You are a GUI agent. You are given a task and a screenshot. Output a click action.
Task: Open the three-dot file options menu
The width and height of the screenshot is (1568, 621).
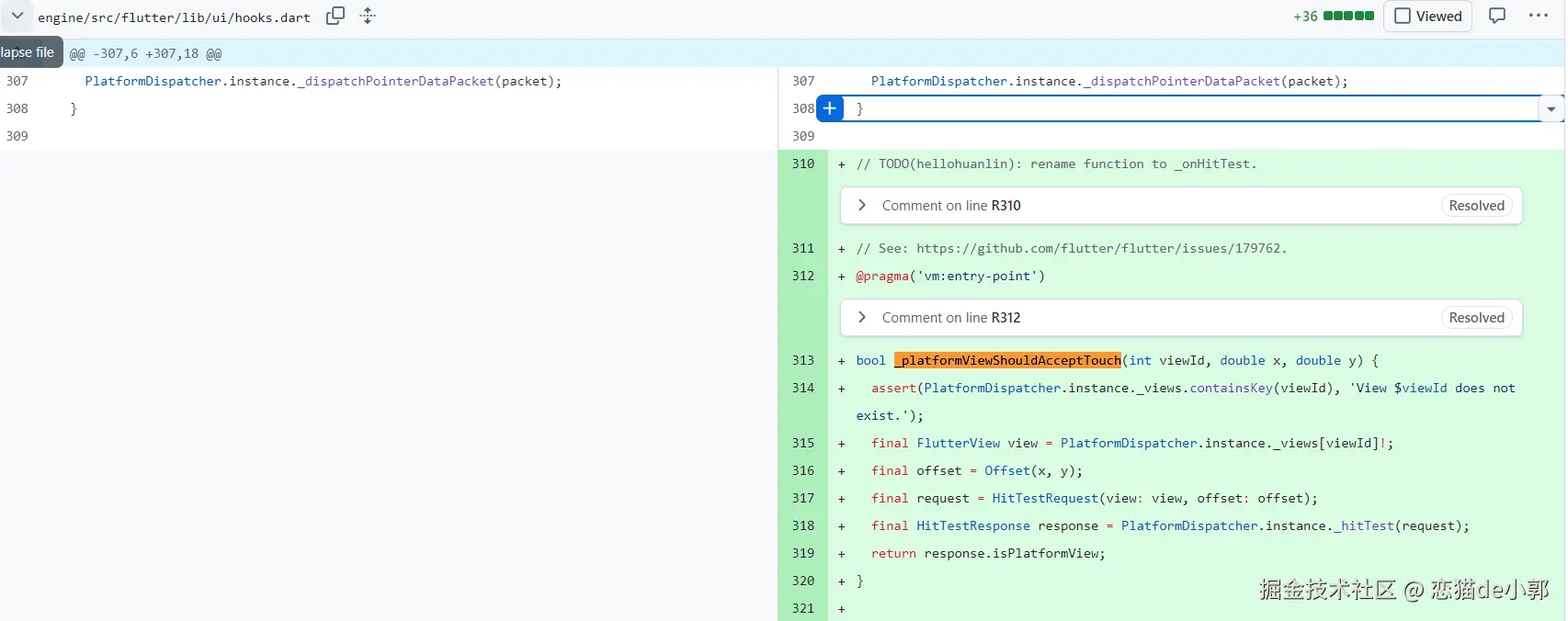coord(1539,16)
